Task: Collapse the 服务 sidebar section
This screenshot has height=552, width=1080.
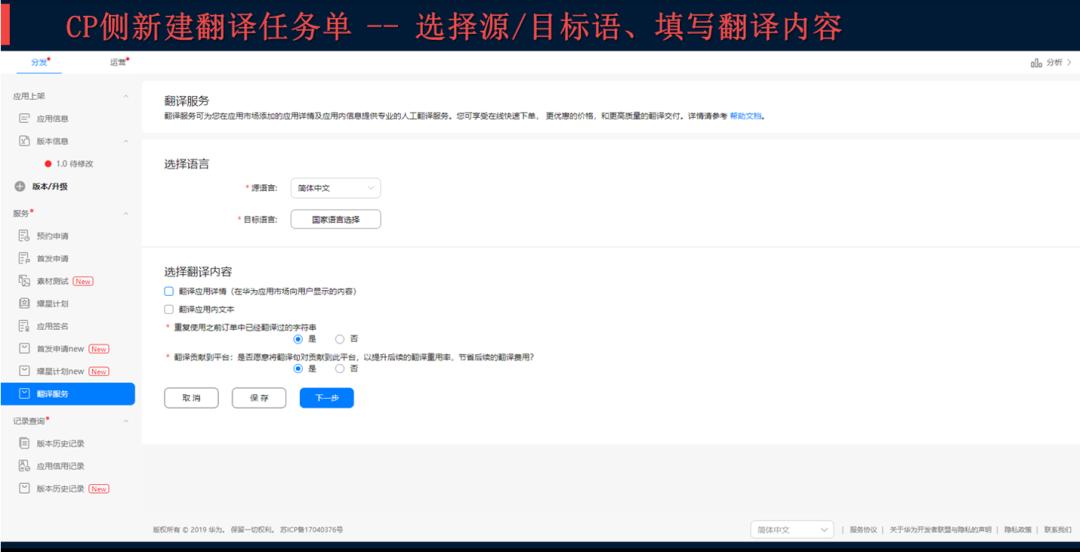Action: coord(126,214)
